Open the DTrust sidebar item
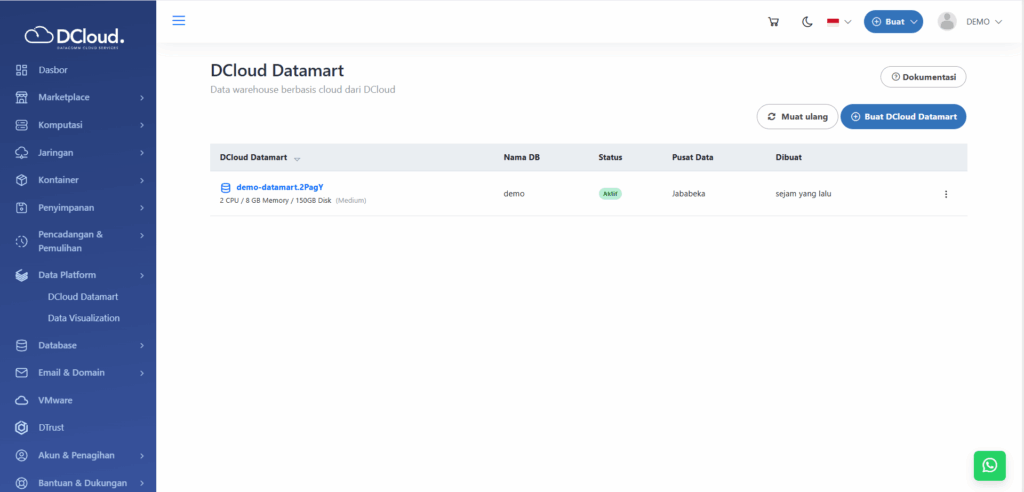Image resolution: width=1024 pixels, height=492 pixels. [x=52, y=428]
